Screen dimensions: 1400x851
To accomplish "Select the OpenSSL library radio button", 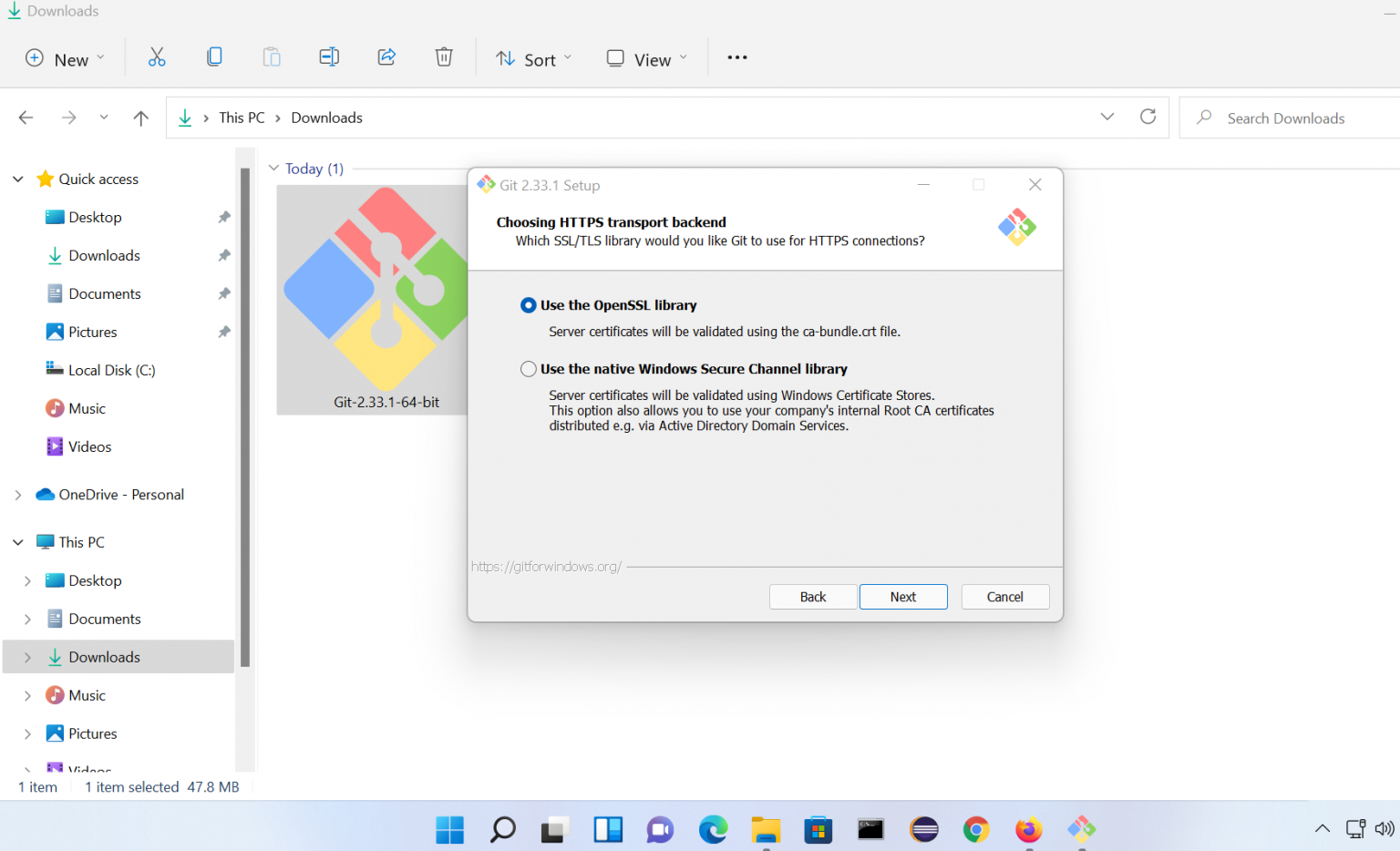I will click(x=528, y=305).
